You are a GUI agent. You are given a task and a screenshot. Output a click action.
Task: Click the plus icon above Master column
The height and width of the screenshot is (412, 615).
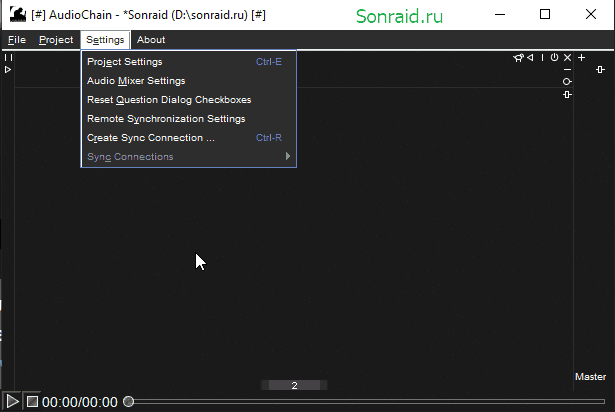(x=582, y=58)
